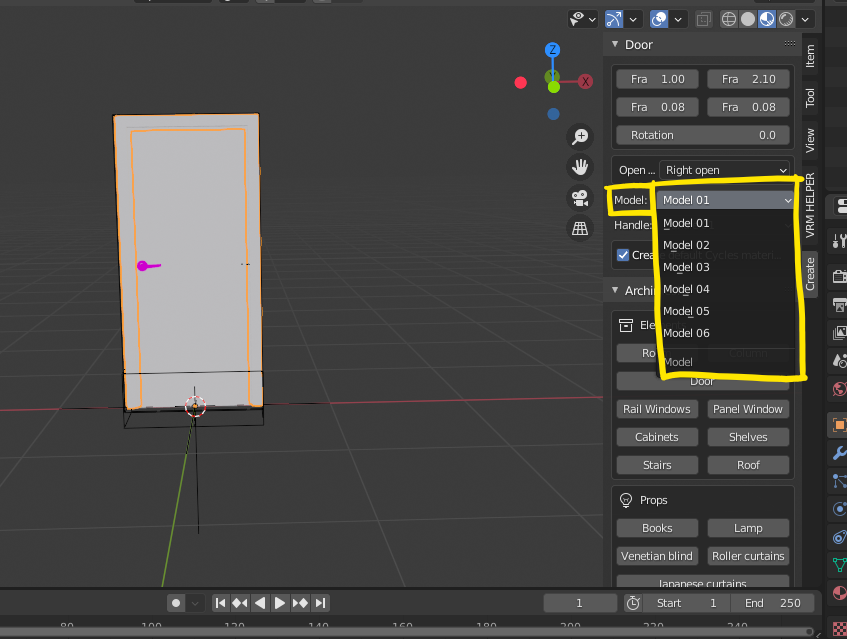Viewport: 847px width, 639px height.
Task: Collapse the Door panel
Action: click(x=615, y=44)
